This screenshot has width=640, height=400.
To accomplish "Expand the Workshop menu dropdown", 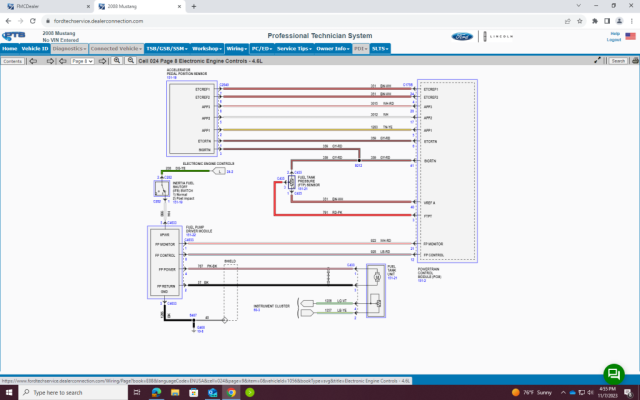I will tap(207, 49).
